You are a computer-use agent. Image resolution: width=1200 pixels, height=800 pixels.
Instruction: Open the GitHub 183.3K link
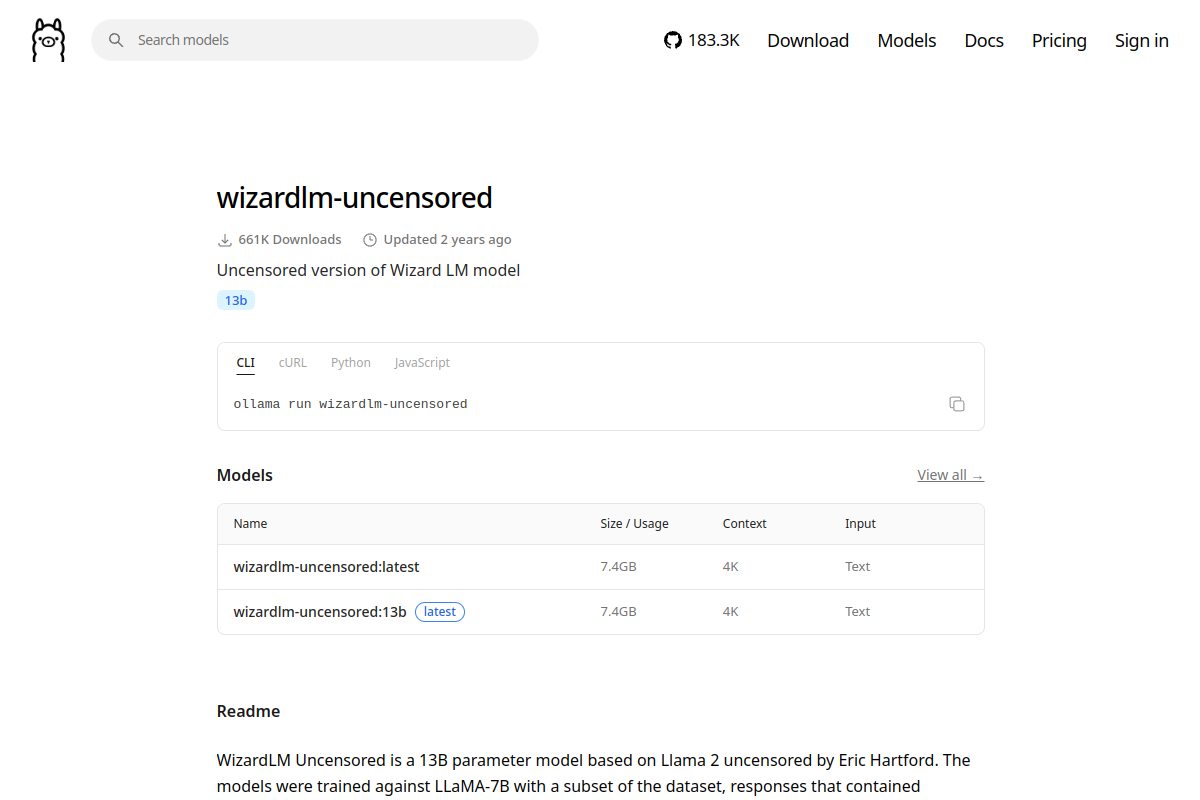(x=702, y=40)
